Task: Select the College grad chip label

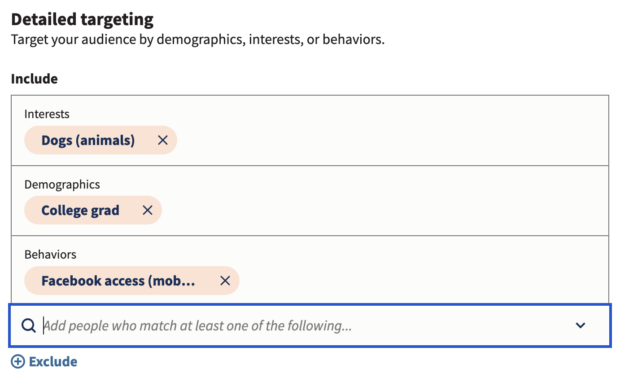Action: point(80,210)
